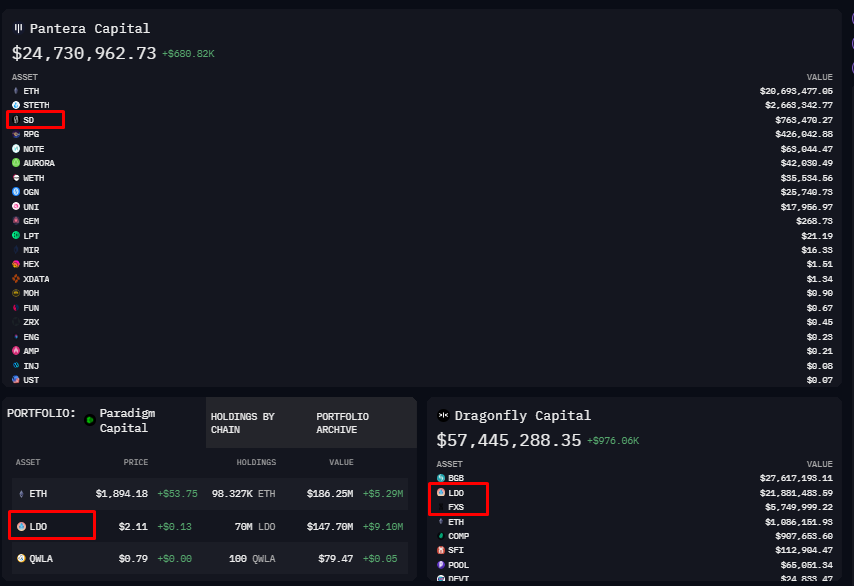Click the LPT token icon
Screen dimensions: 854x586
tap(16, 235)
